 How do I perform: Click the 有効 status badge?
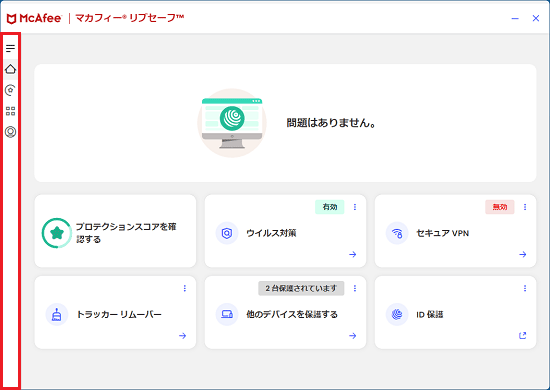point(330,207)
